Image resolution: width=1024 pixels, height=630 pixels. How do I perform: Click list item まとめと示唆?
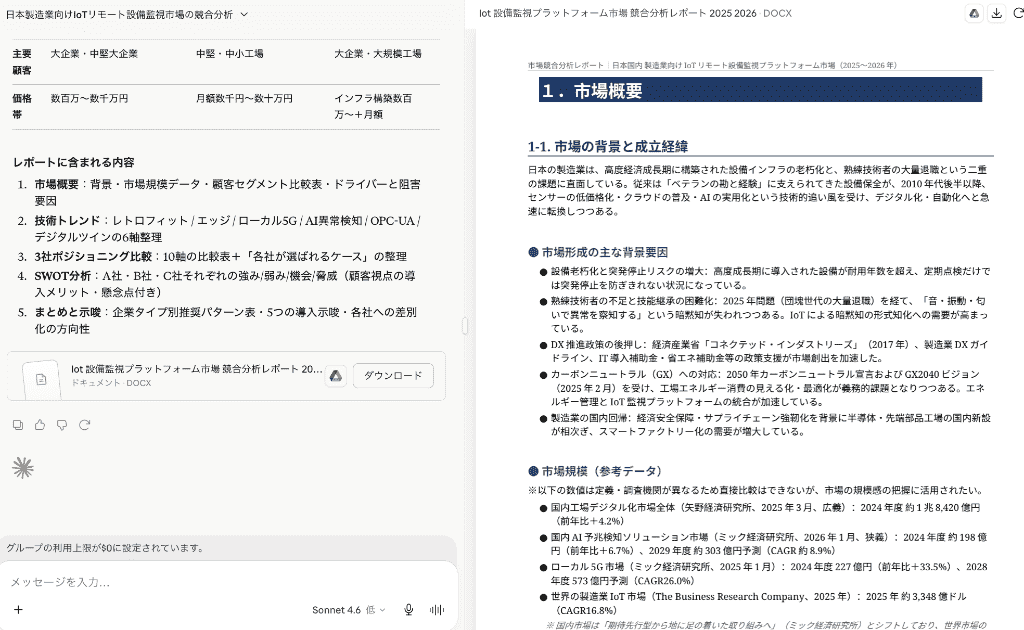coord(225,320)
